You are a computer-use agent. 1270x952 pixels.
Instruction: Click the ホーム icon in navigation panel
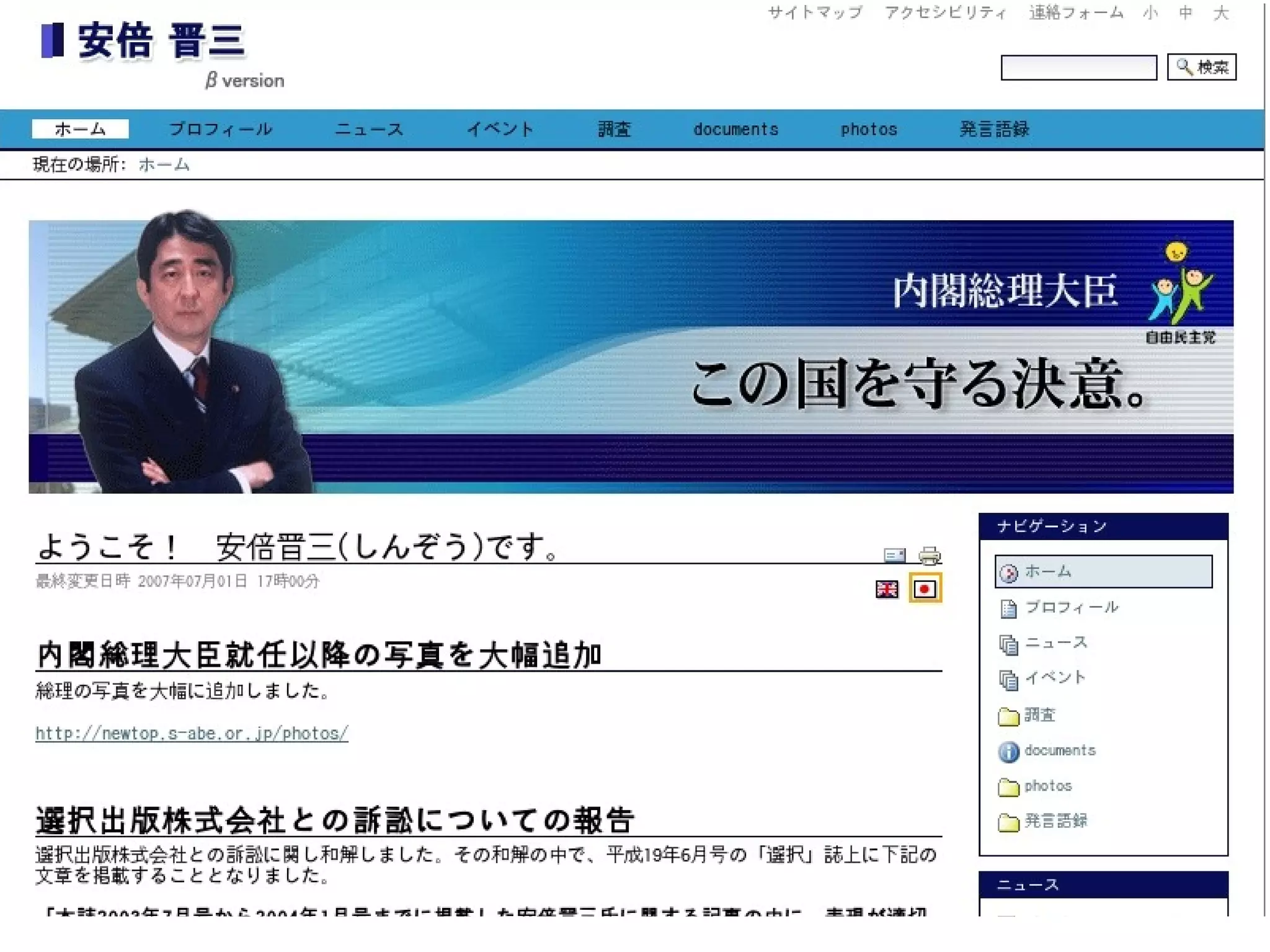1009,573
